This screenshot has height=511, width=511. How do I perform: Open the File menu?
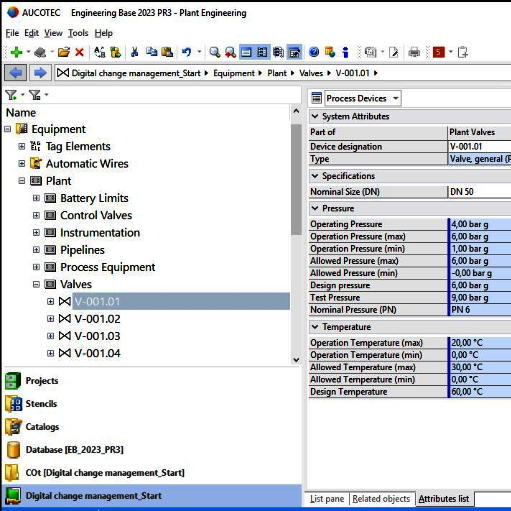(x=12, y=33)
